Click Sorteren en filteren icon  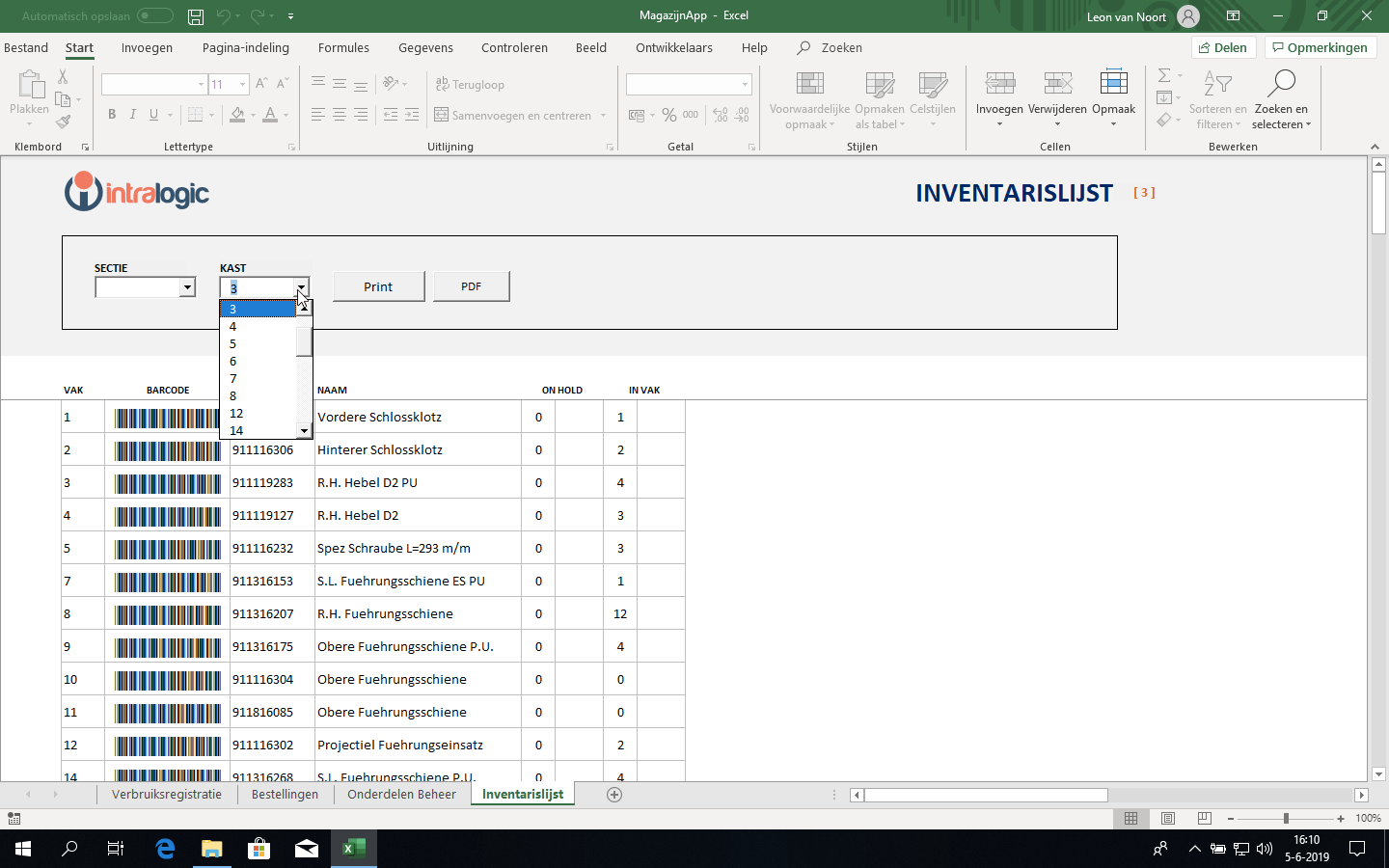[1217, 85]
